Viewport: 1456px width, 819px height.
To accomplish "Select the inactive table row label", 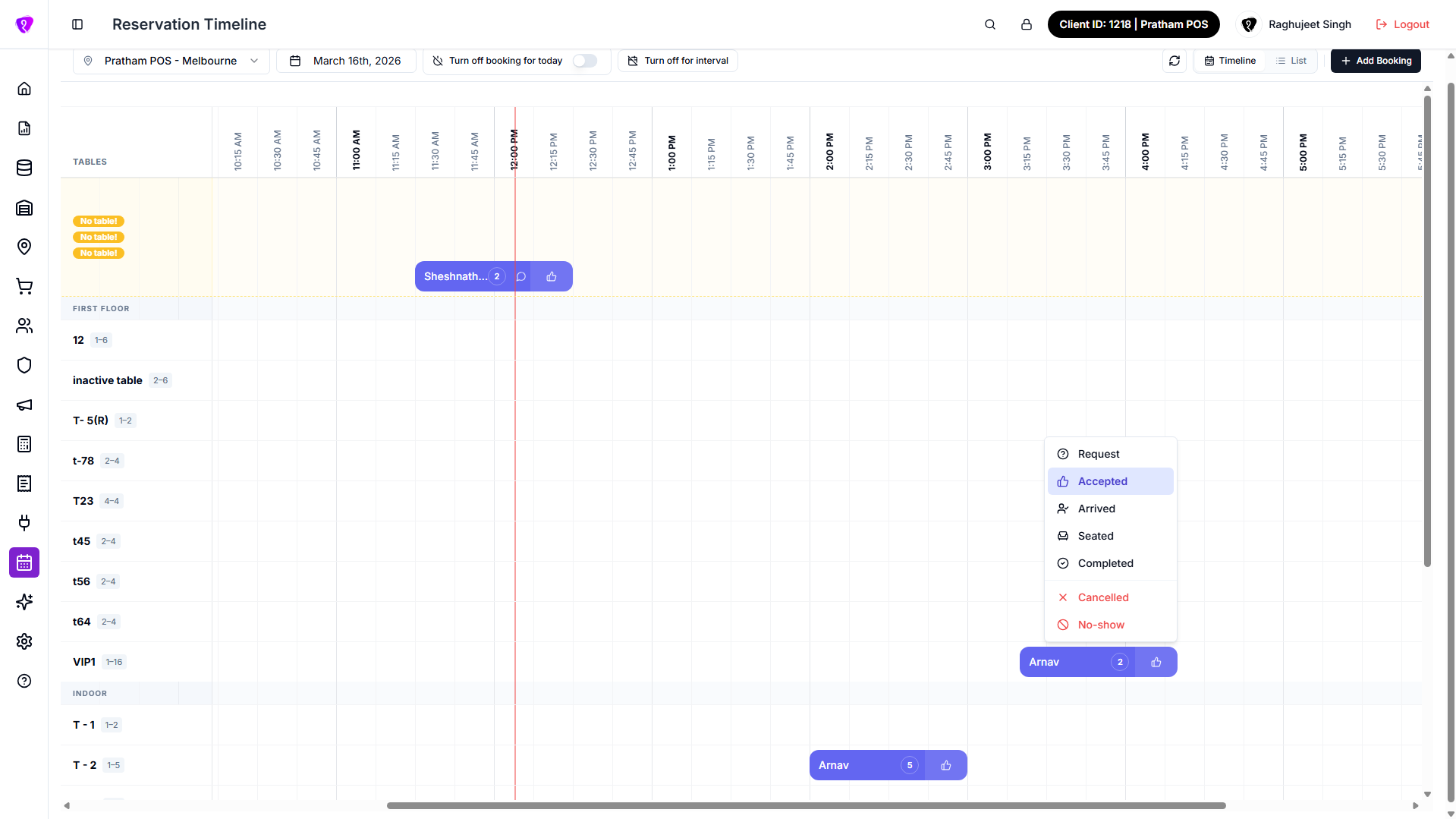I will (107, 380).
